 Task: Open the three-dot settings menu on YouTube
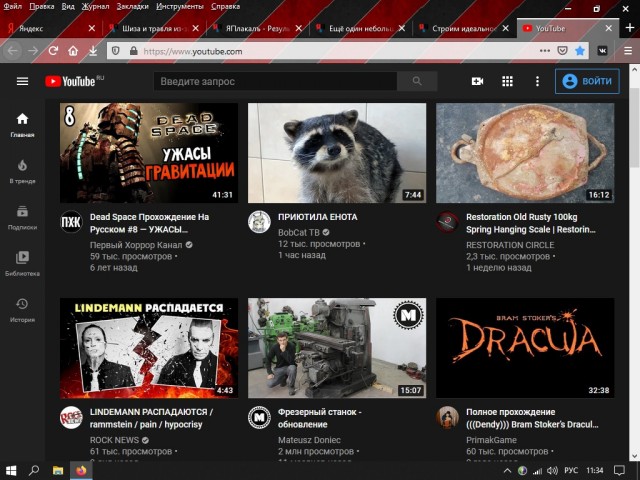[537, 81]
